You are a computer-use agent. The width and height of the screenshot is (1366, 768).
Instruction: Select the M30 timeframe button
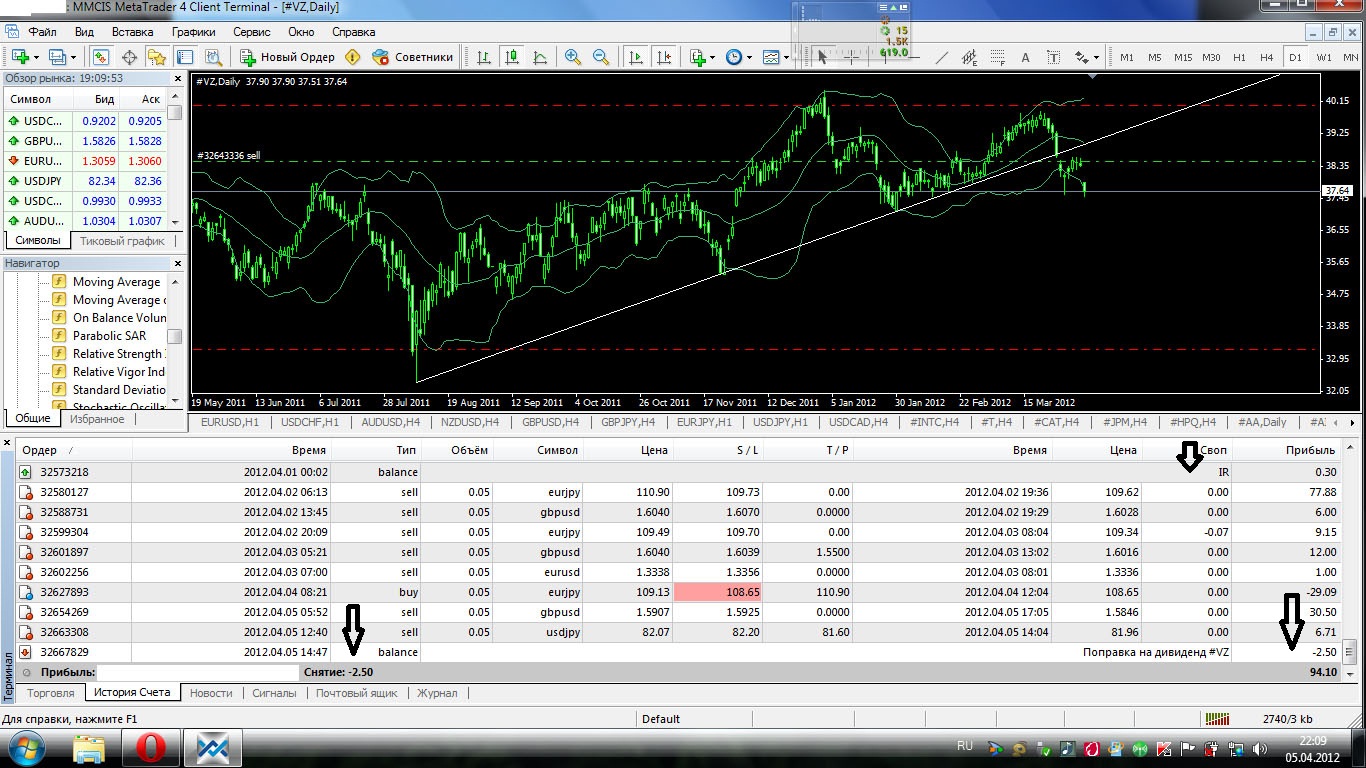[x=1211, y=57]
